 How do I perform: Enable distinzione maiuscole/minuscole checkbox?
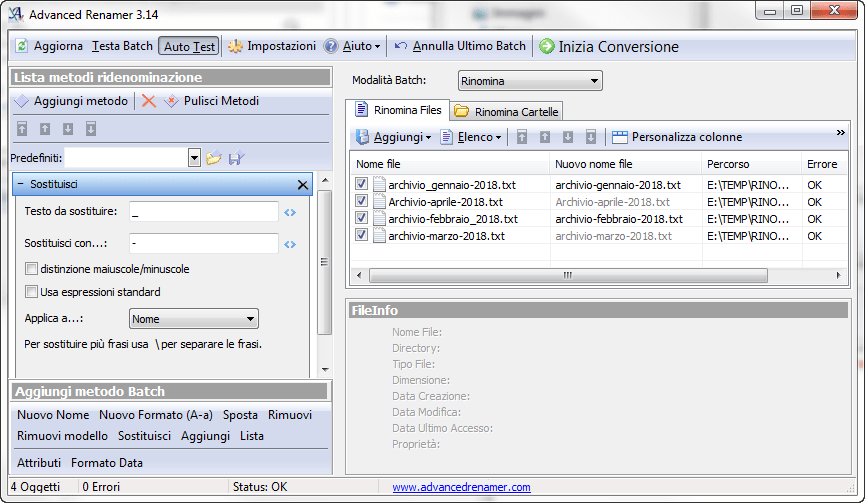(31, 269)
